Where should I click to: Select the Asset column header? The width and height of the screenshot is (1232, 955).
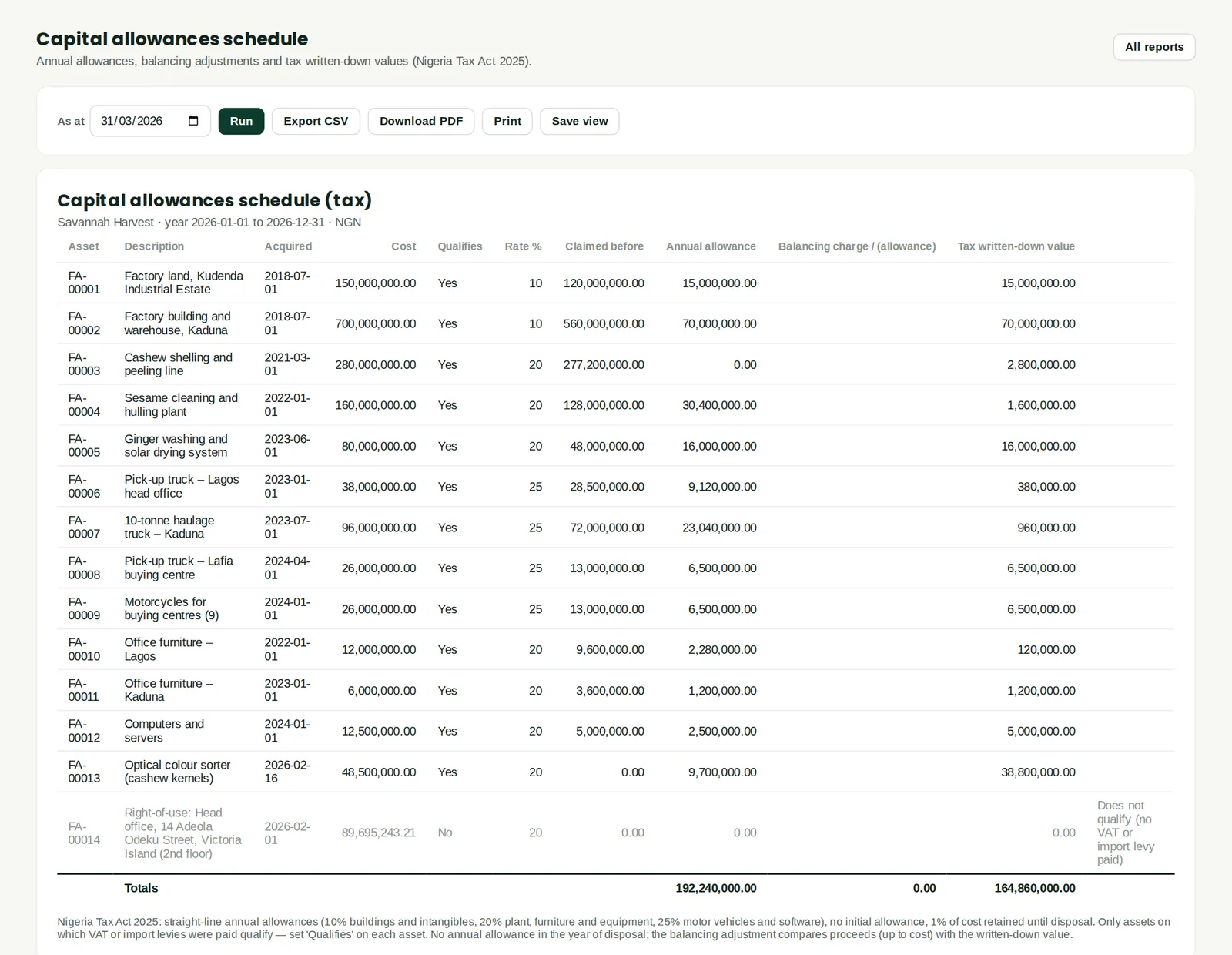click(x=84, y=246)
